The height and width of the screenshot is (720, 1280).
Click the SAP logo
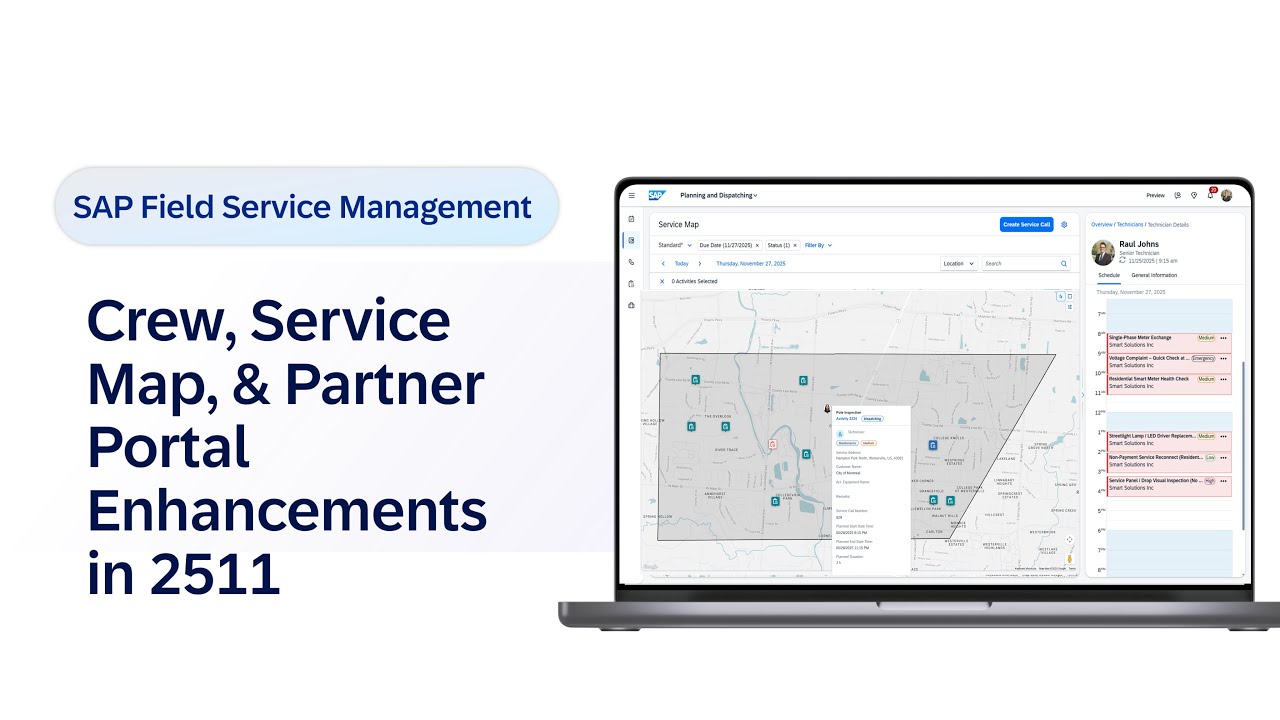(x=656, y=196)
